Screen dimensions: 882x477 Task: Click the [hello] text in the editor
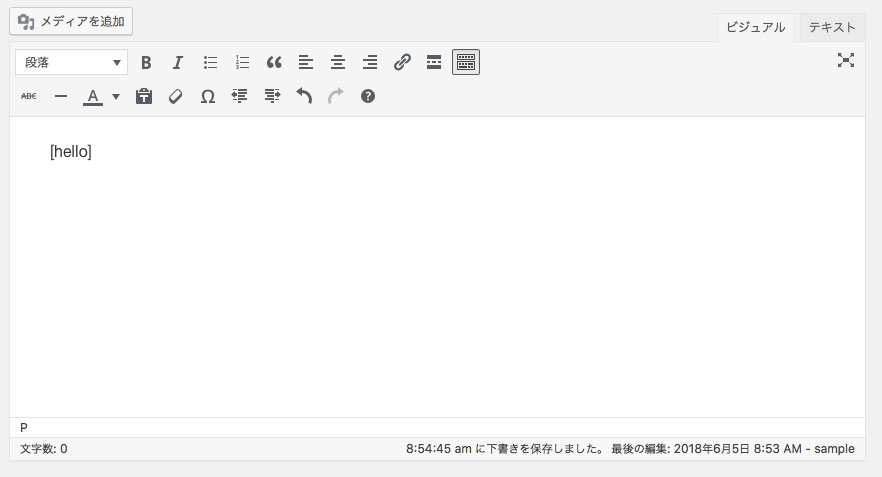(x=71, y=152)
